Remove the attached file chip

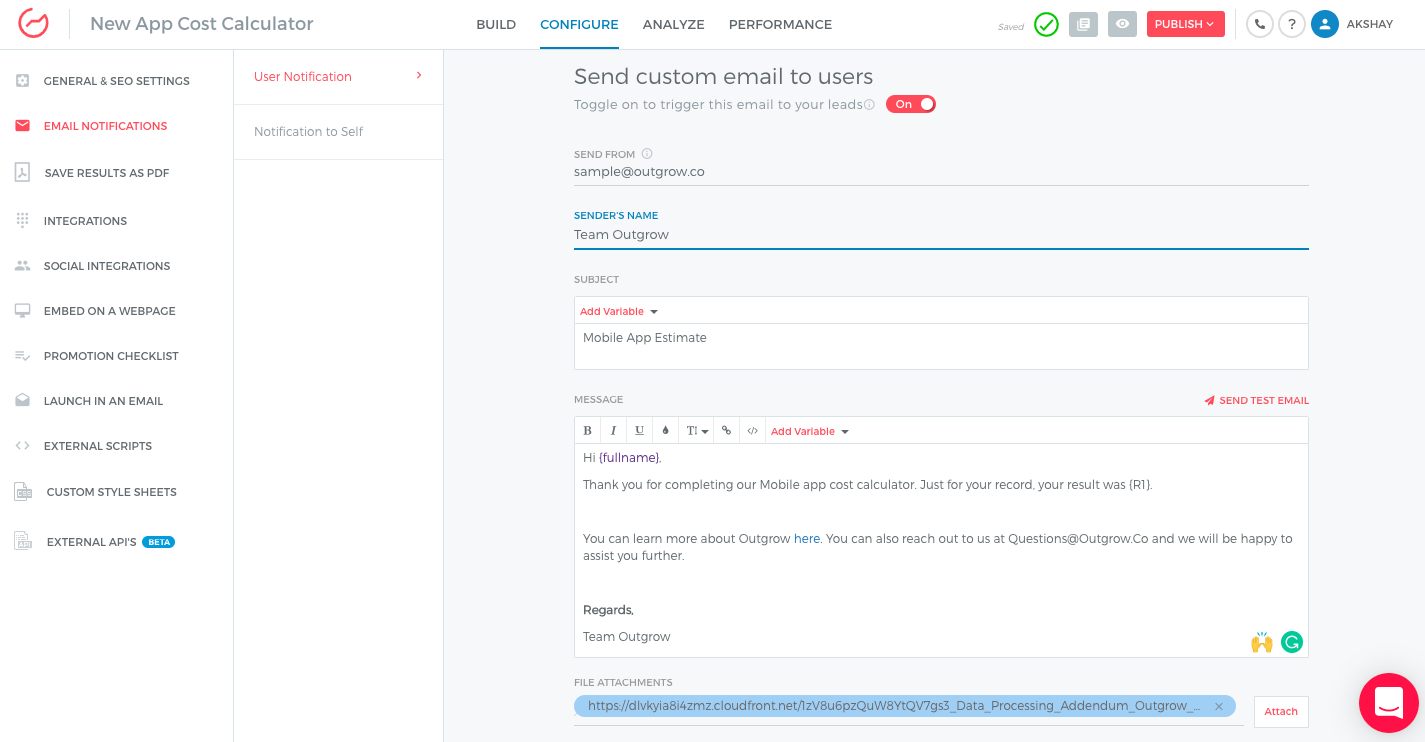pos(1219,706)
